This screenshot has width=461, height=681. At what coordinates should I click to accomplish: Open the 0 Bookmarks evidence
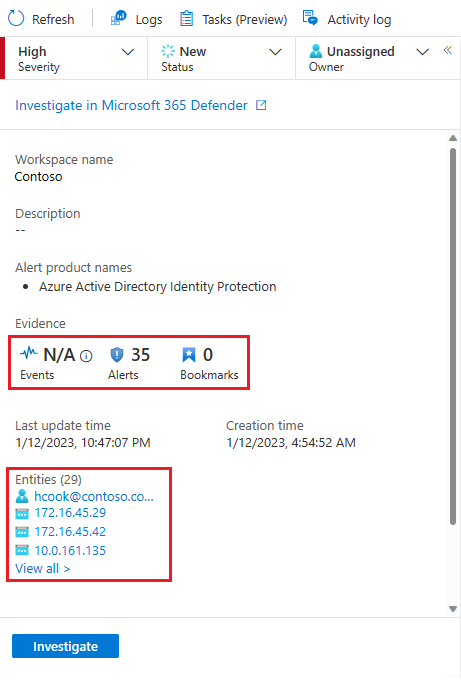209,363
